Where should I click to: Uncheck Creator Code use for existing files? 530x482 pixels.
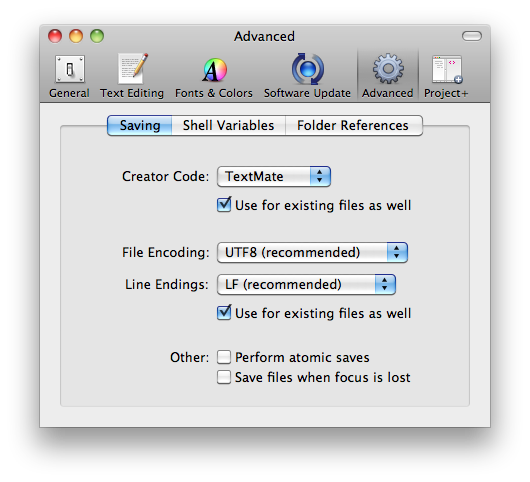[224, 205]
